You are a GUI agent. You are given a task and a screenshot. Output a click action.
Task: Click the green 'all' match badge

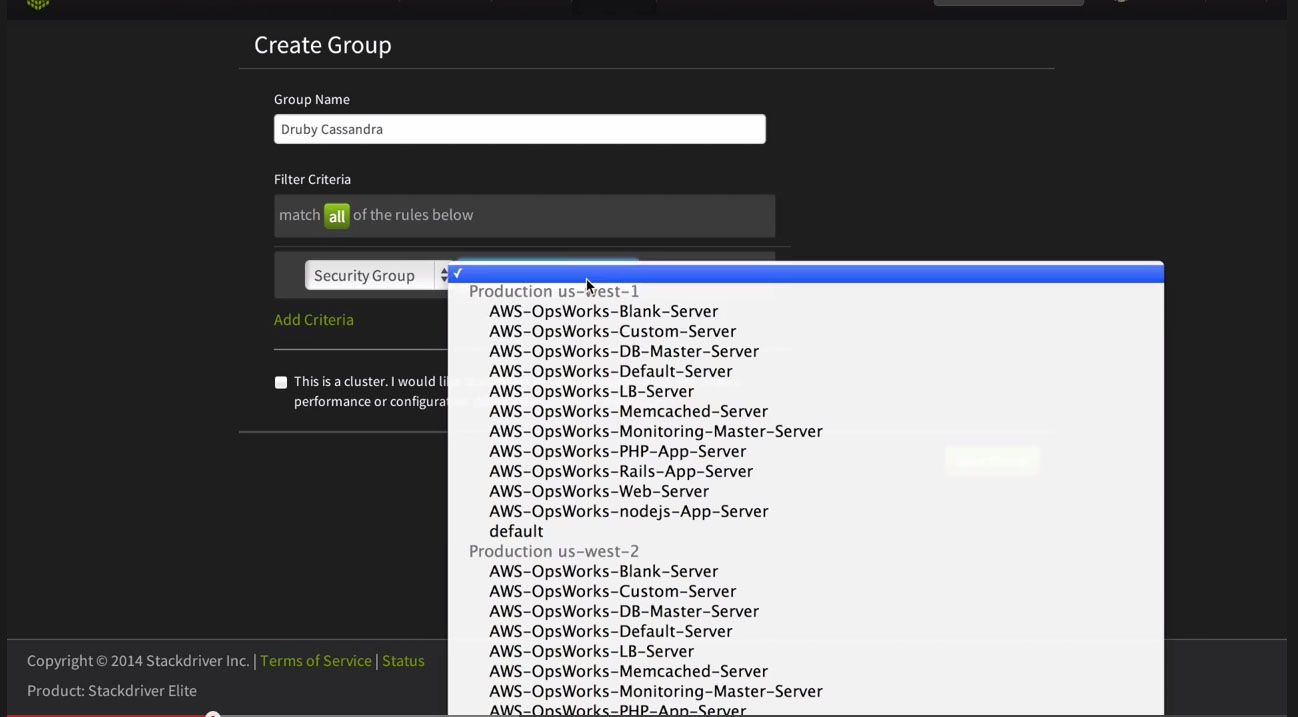tap(336, 215)
